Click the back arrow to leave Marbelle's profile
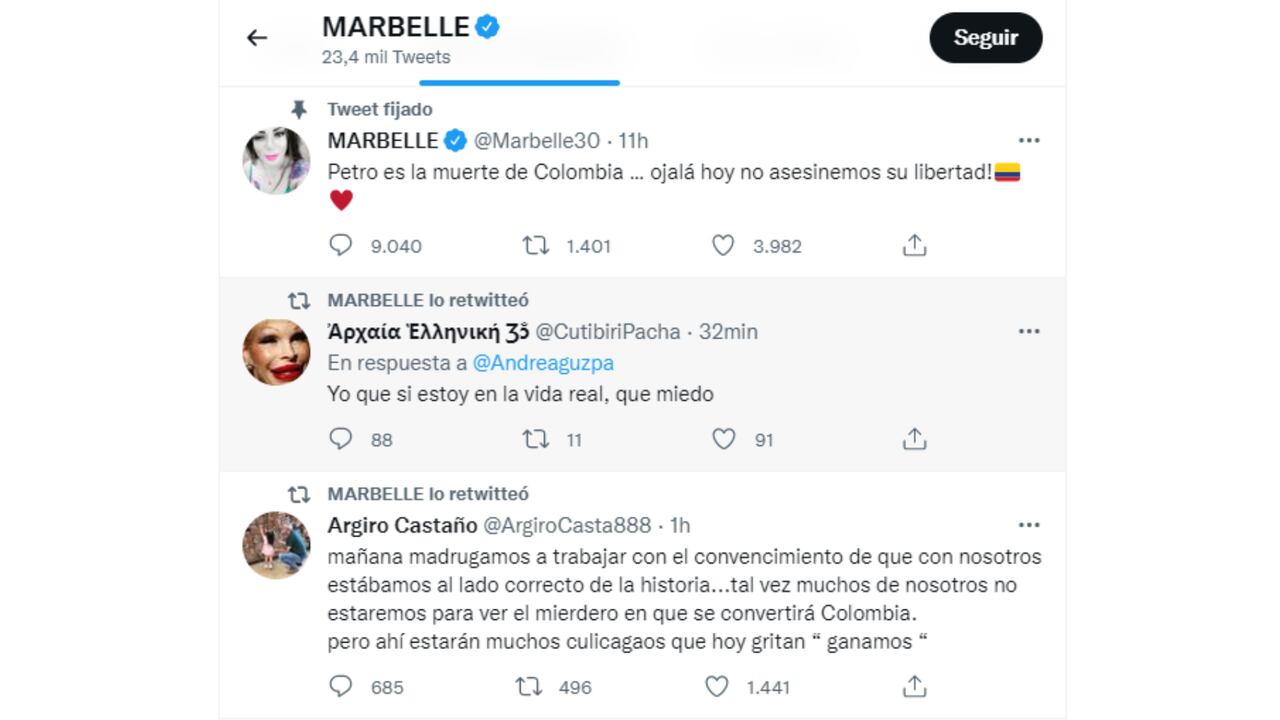 coord(256,37)
